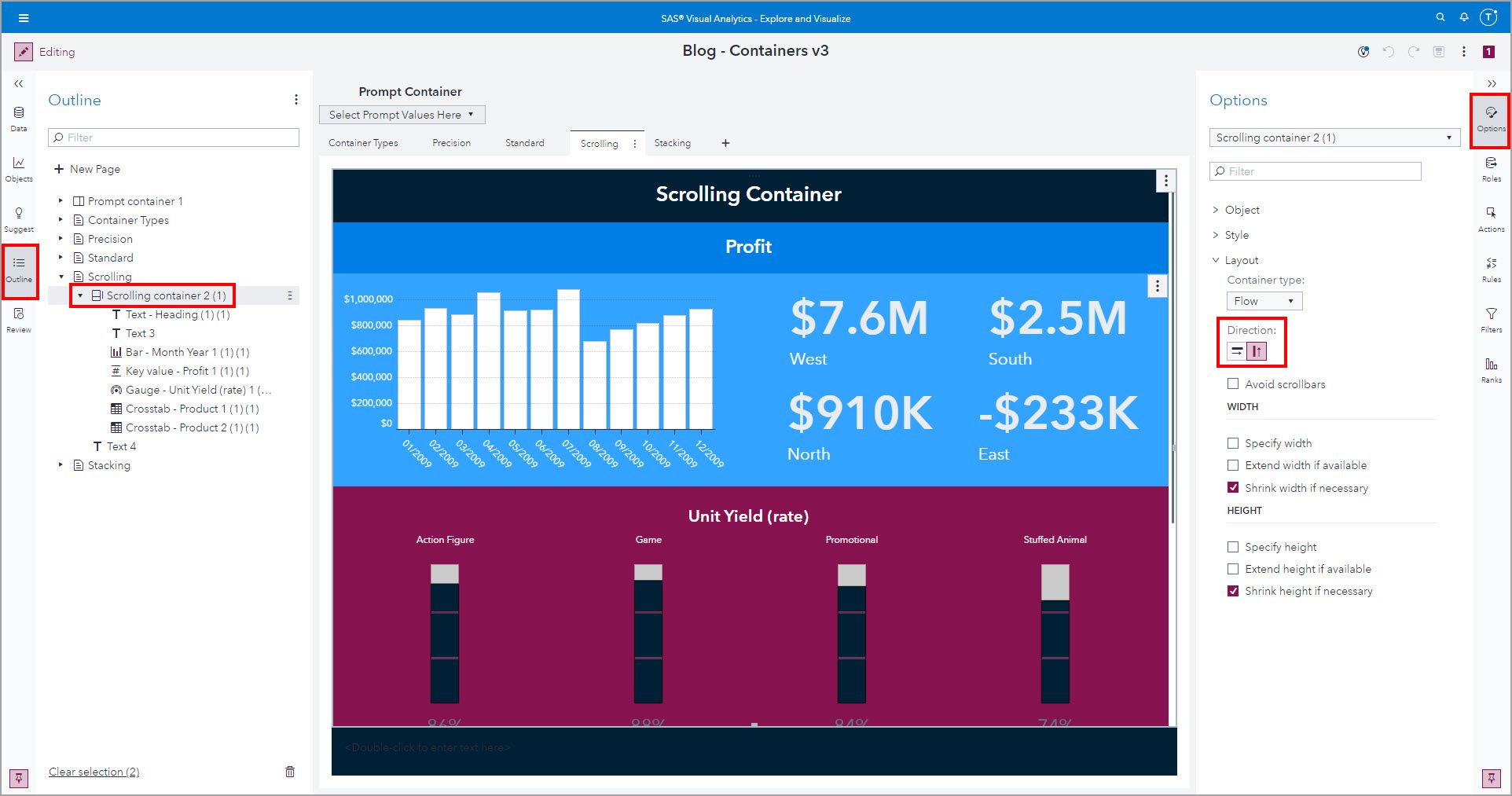Open the Suggest pane icon

coord(19,218)
